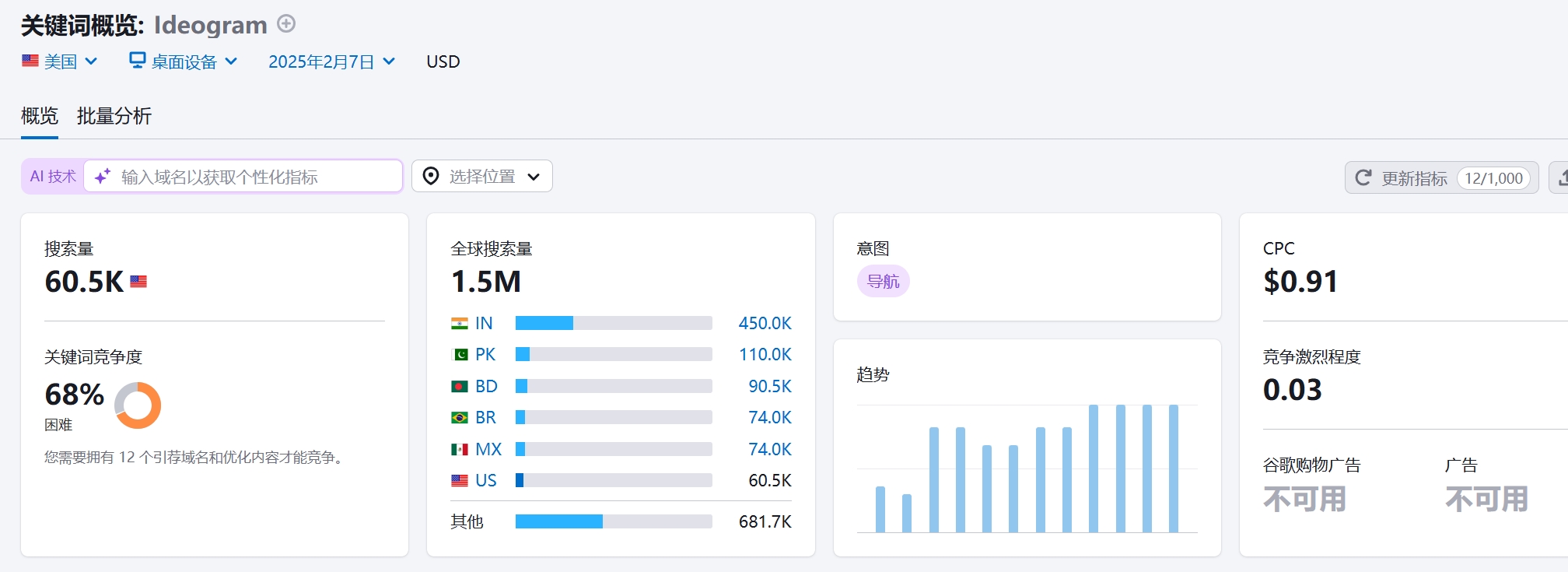Click the USD currency label
The width and height of the screenshot is (1568, 572).
coord(443,61)
